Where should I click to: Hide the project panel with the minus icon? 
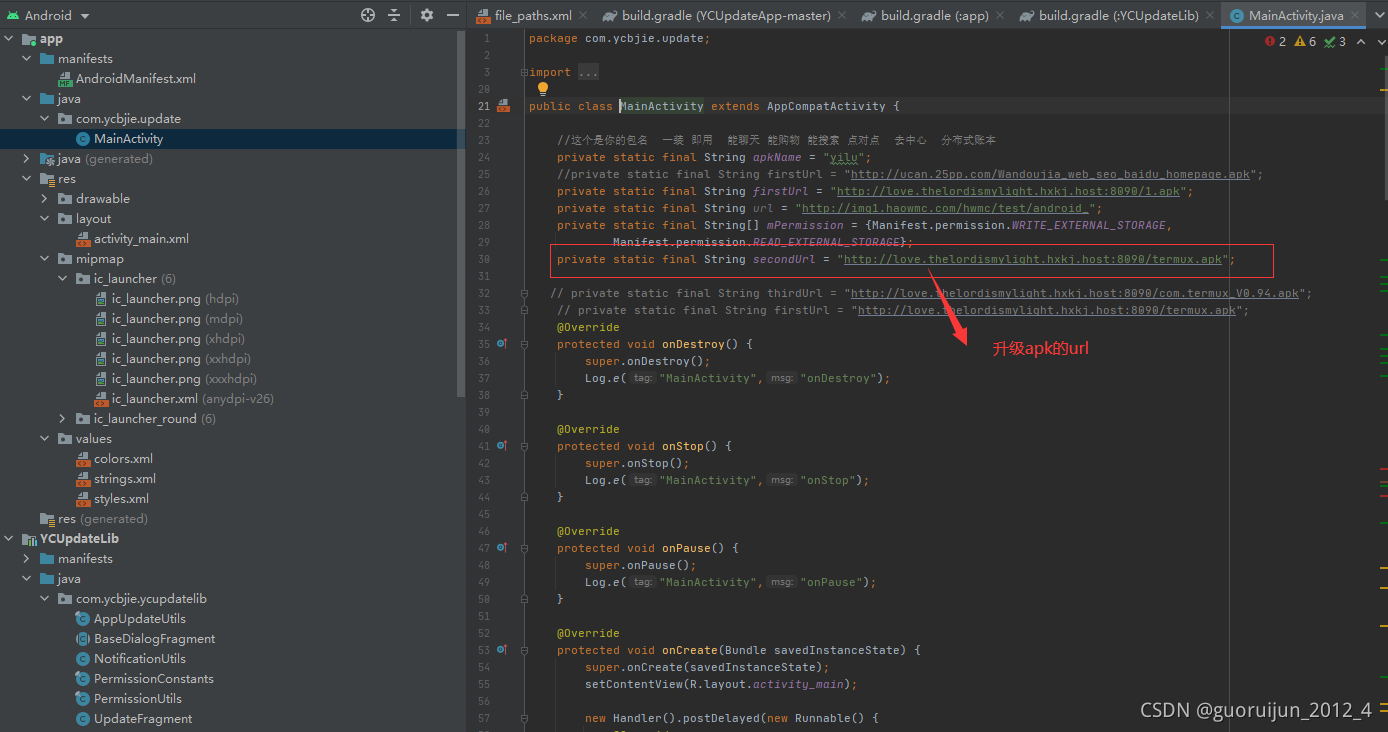click(x=453, y=15)
